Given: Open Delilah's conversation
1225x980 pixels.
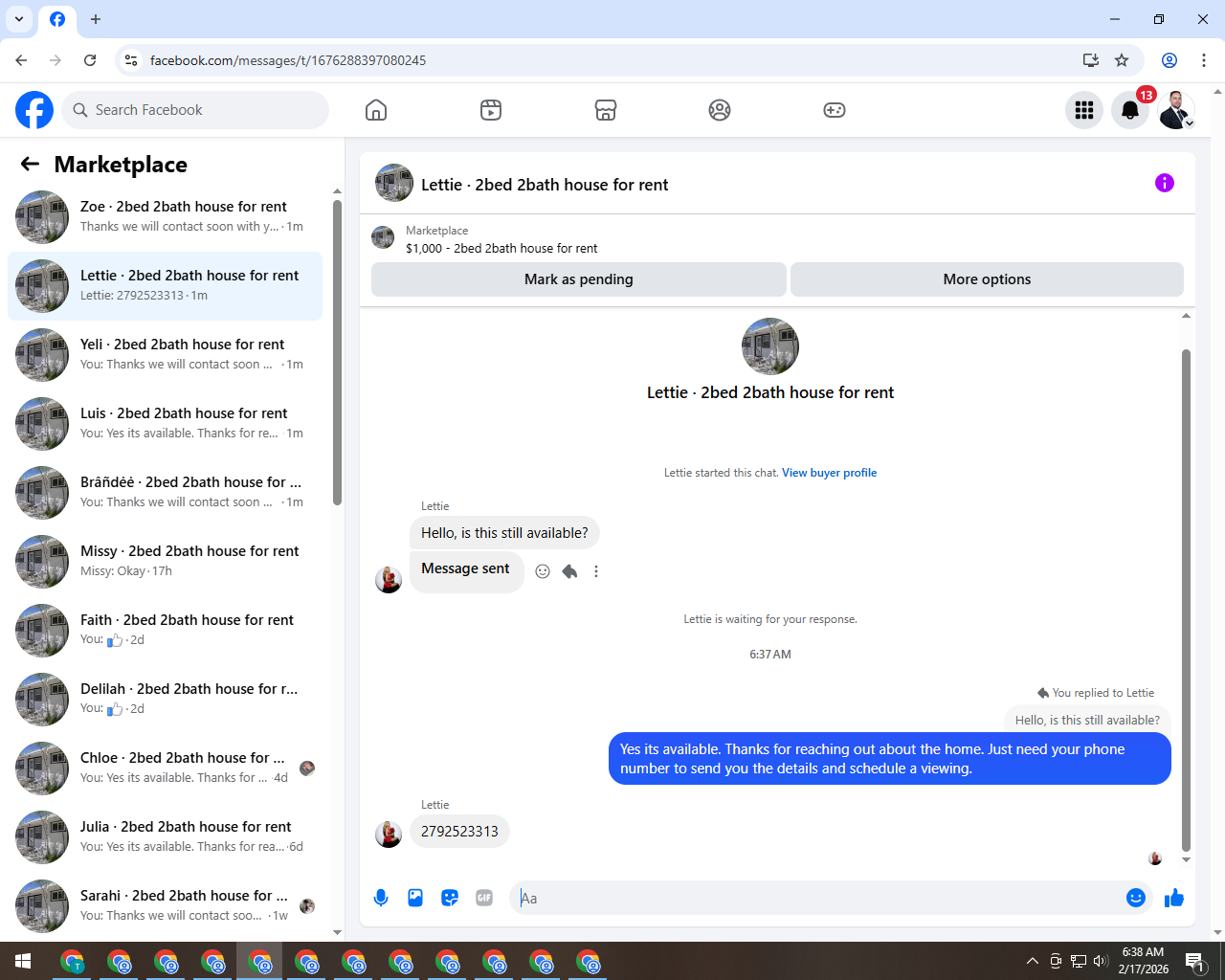Looking at the screenshot, I should coord(165,700).
